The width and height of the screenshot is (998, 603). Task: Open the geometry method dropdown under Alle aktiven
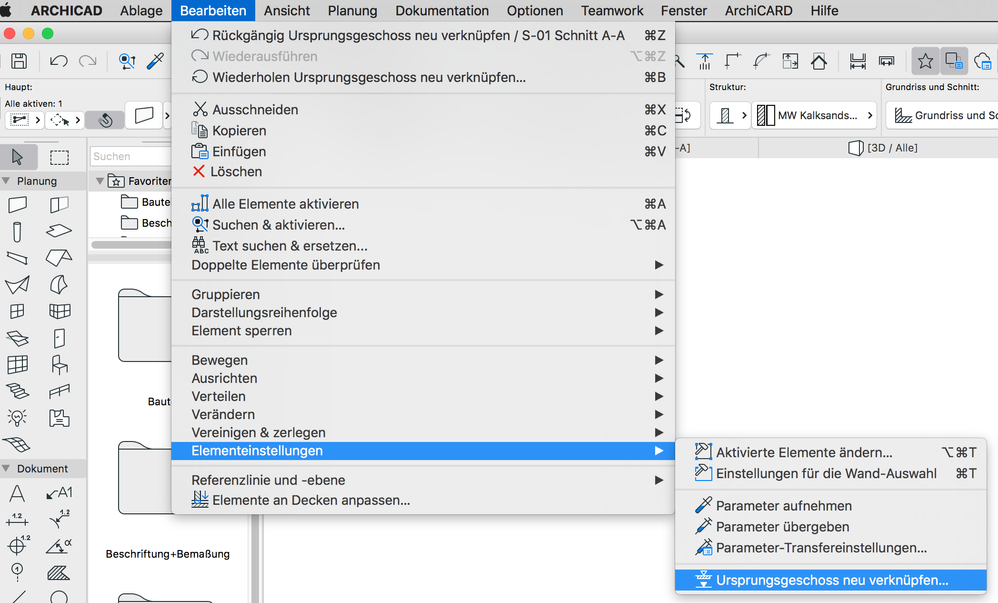click(x=24, y=120)
